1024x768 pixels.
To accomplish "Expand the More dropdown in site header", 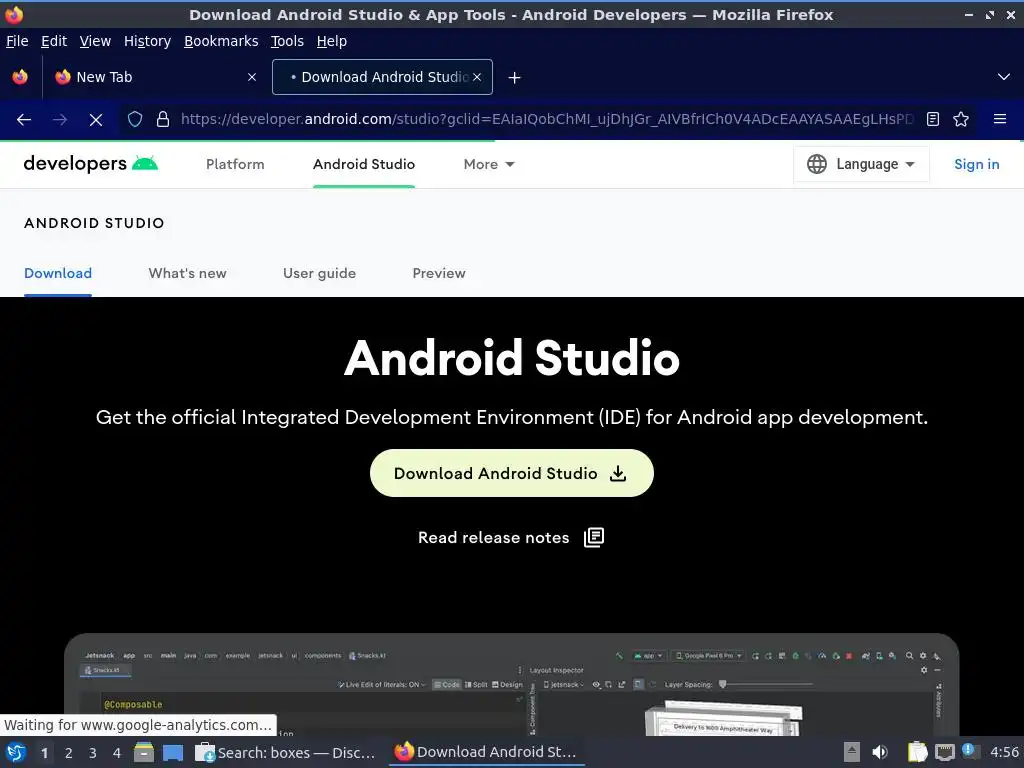I will click(x=489, y=165).
